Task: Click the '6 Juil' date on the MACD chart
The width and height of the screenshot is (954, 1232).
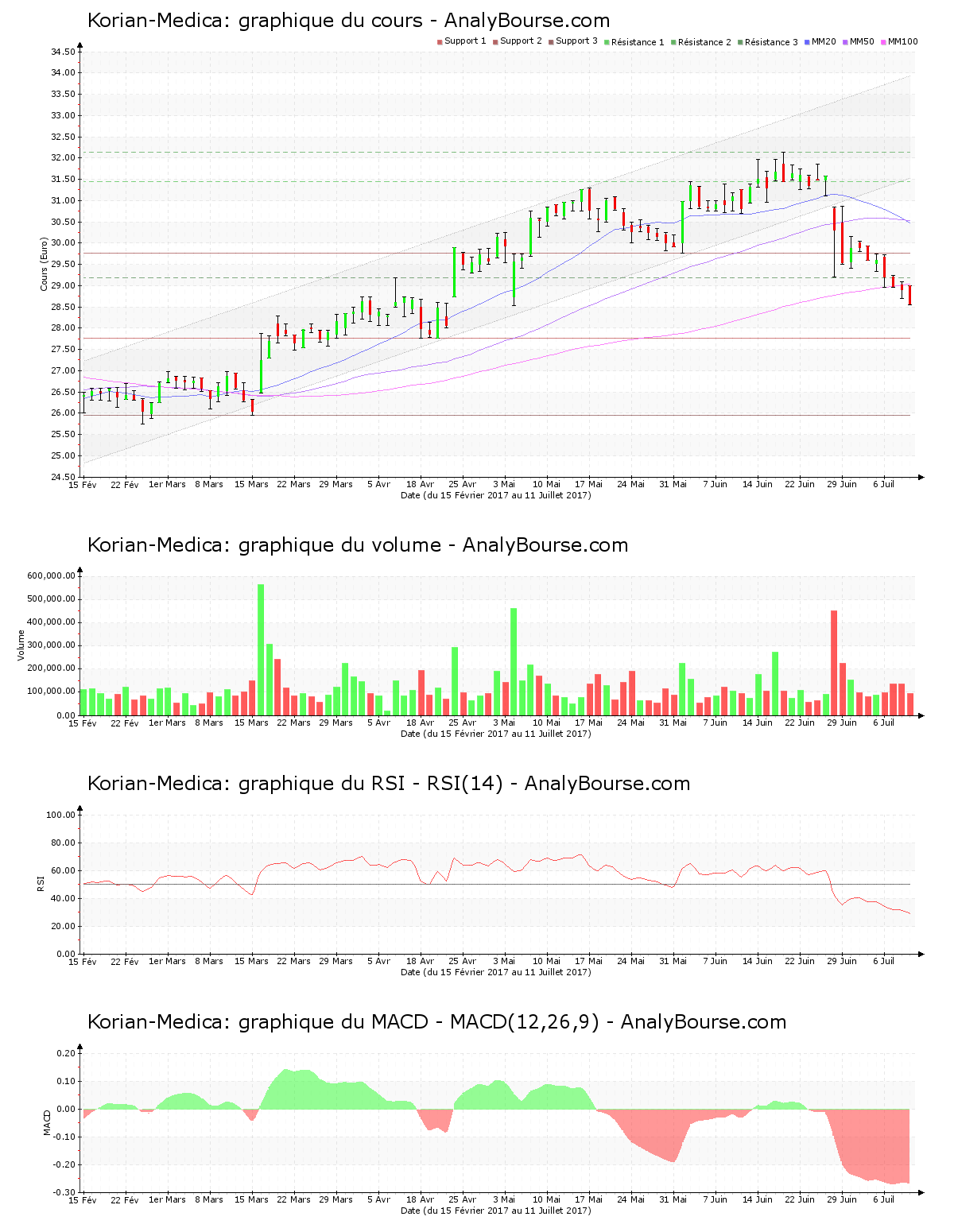Action: tap(883, 1199)
